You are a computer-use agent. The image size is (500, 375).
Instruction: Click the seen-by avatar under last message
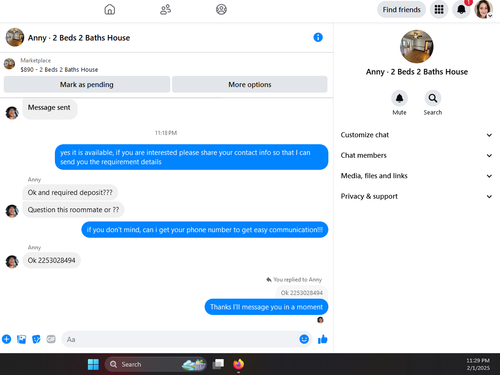320,320
